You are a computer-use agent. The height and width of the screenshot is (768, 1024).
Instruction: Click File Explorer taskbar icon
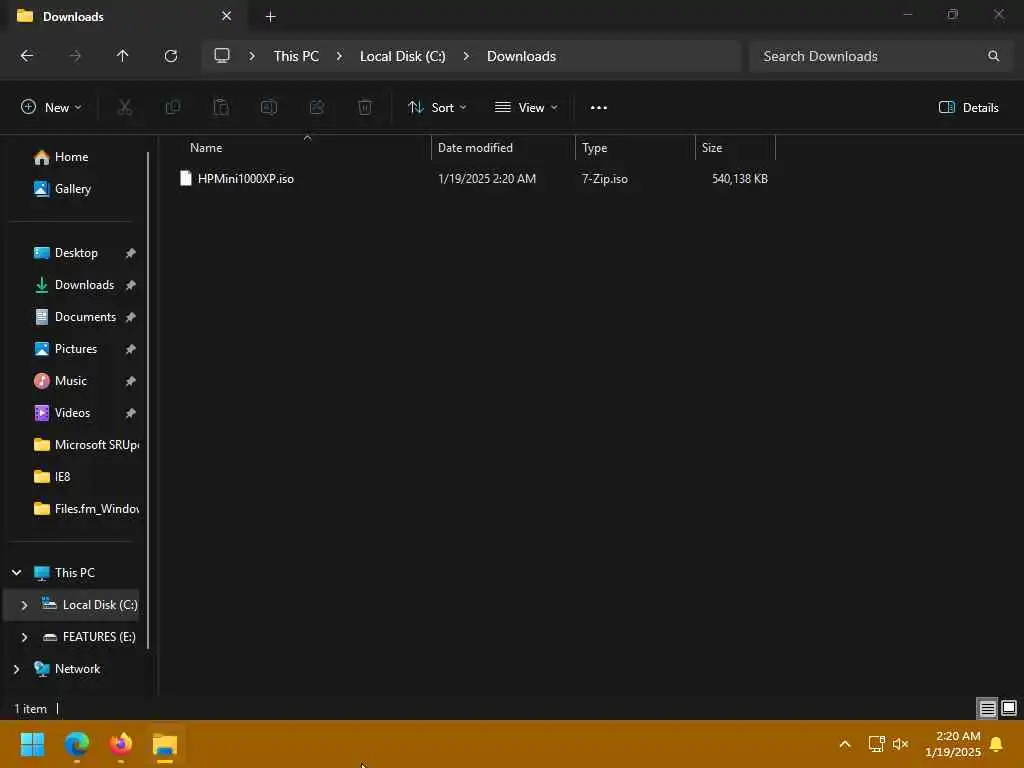165,744
